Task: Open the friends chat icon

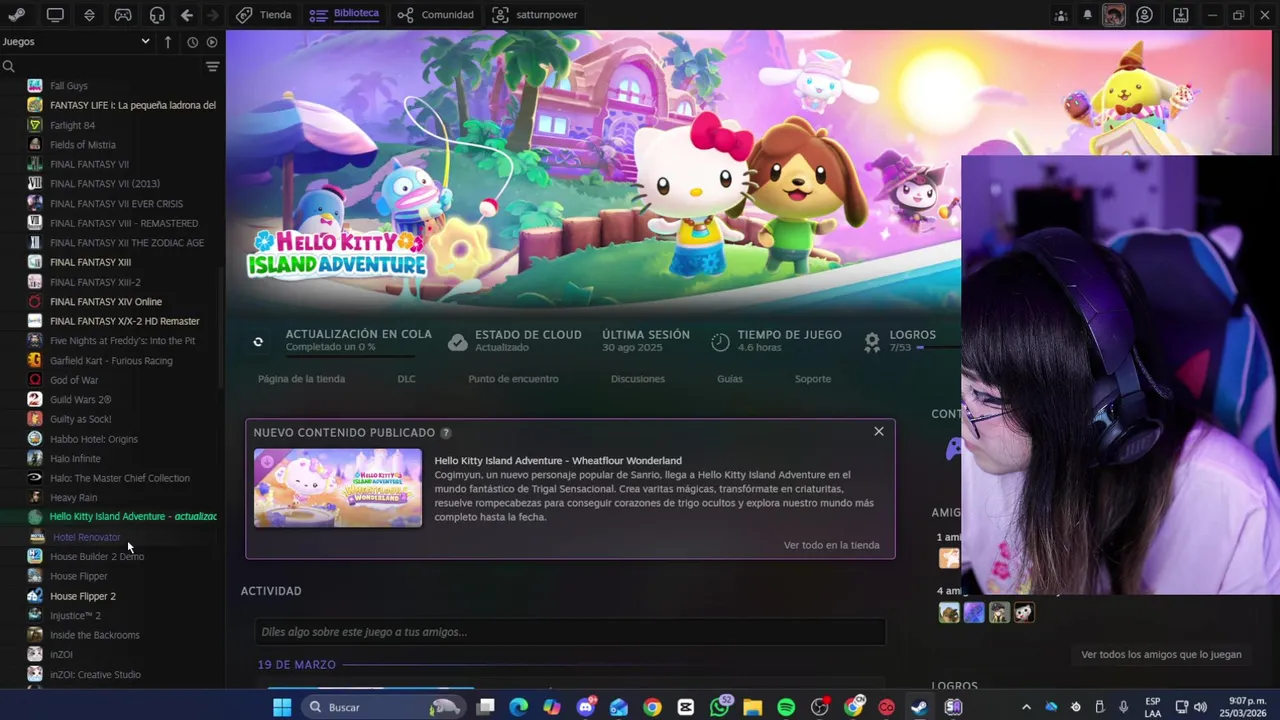Action: pyautogui.click(x=1145, y=15)
